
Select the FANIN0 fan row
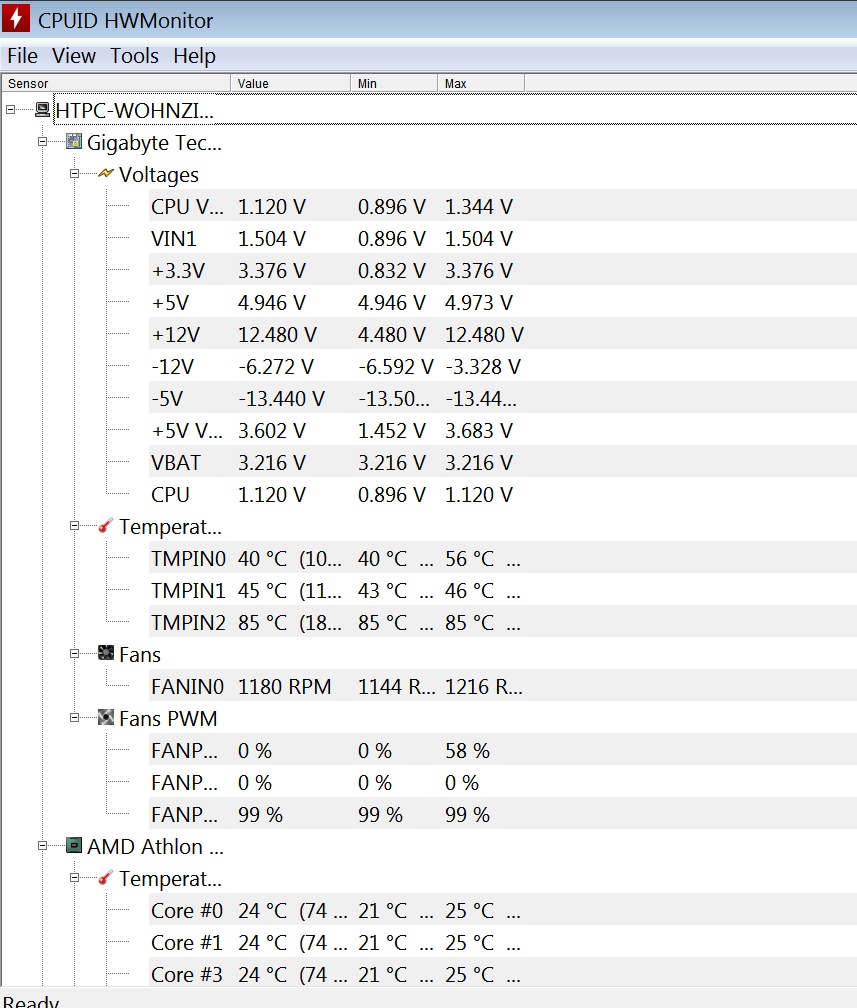click(502, 687)
